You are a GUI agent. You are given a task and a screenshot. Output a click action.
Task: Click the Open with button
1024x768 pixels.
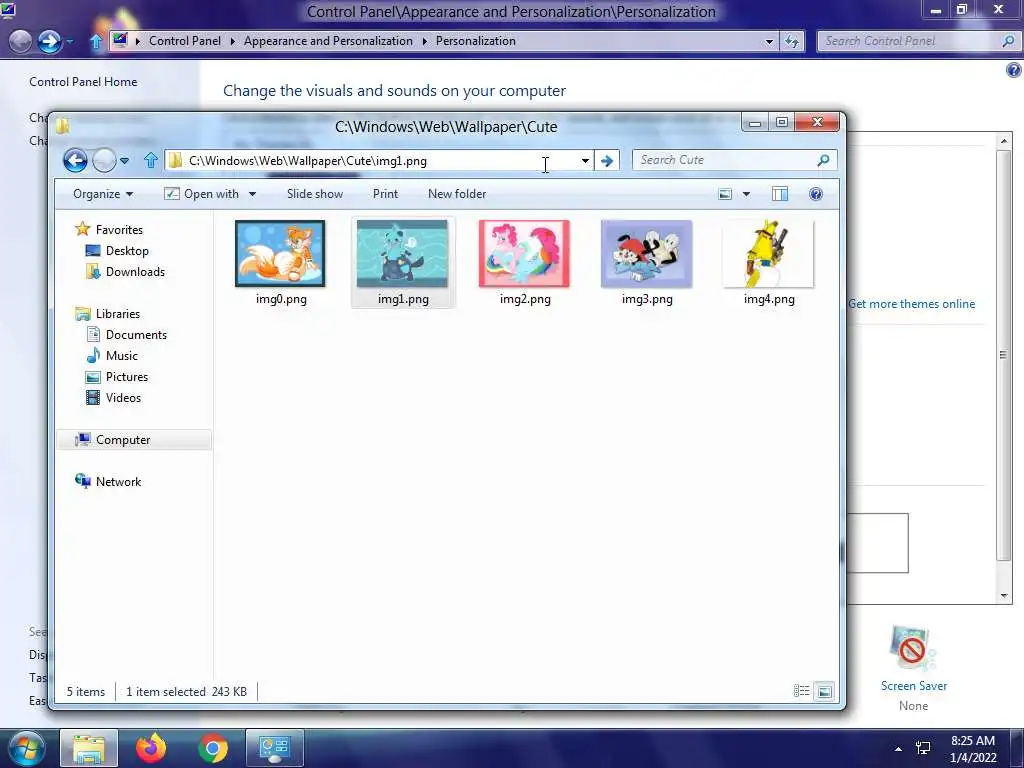tap(201, 194)
